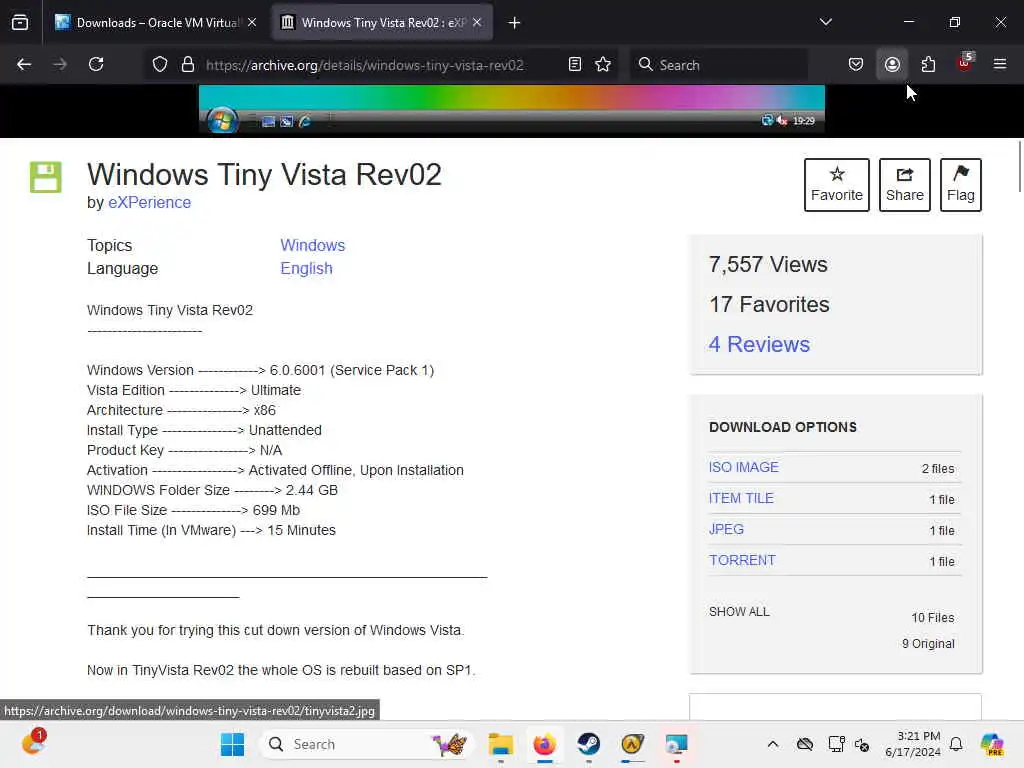1024x768 pixels.
Task: Open uBlock Origin extension icon
Action: pos(965,63)
